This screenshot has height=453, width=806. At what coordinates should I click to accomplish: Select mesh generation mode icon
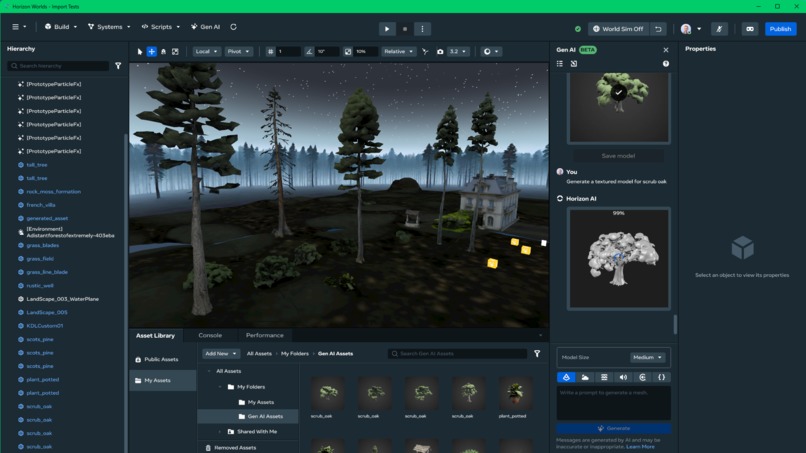(x=566, y=377)
